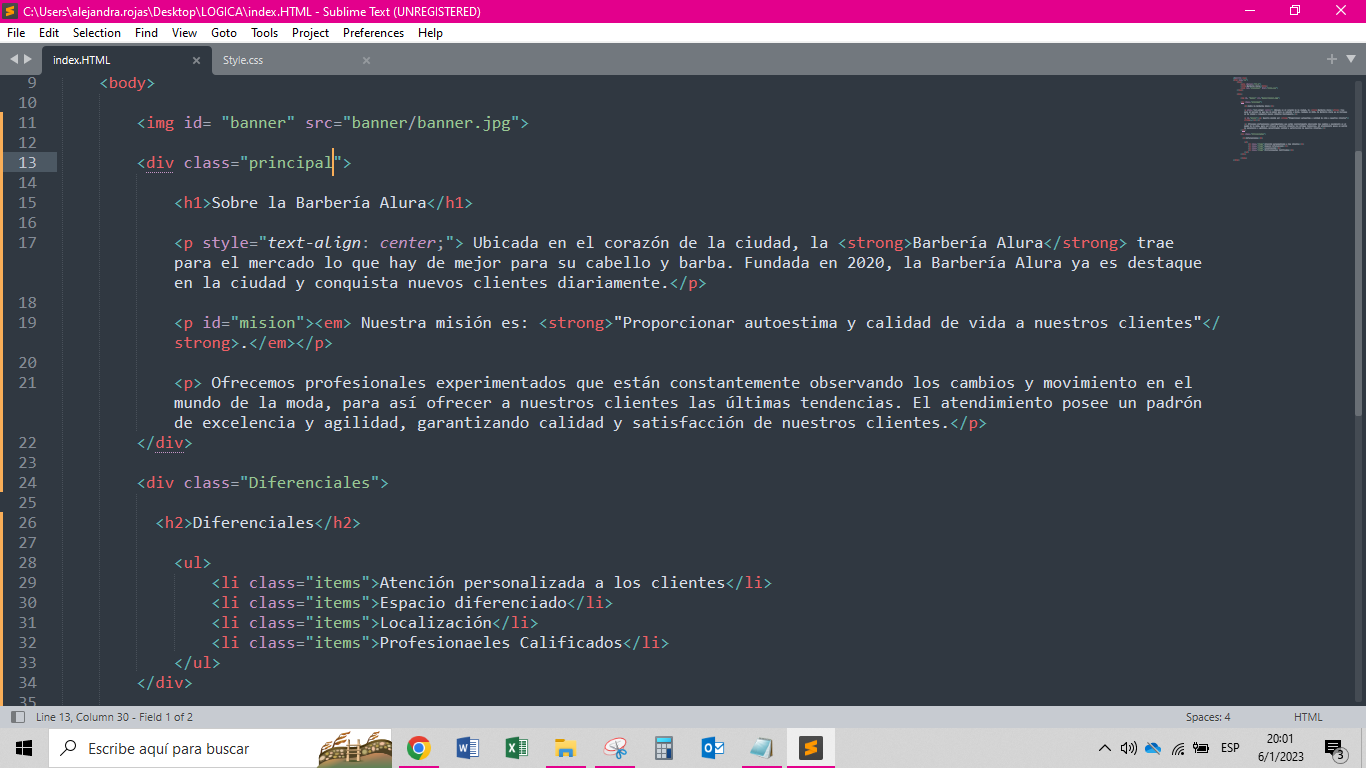Open the Help menu
Screen dimensions: 1366x768
pyautogui.click(x=430, y=33)
